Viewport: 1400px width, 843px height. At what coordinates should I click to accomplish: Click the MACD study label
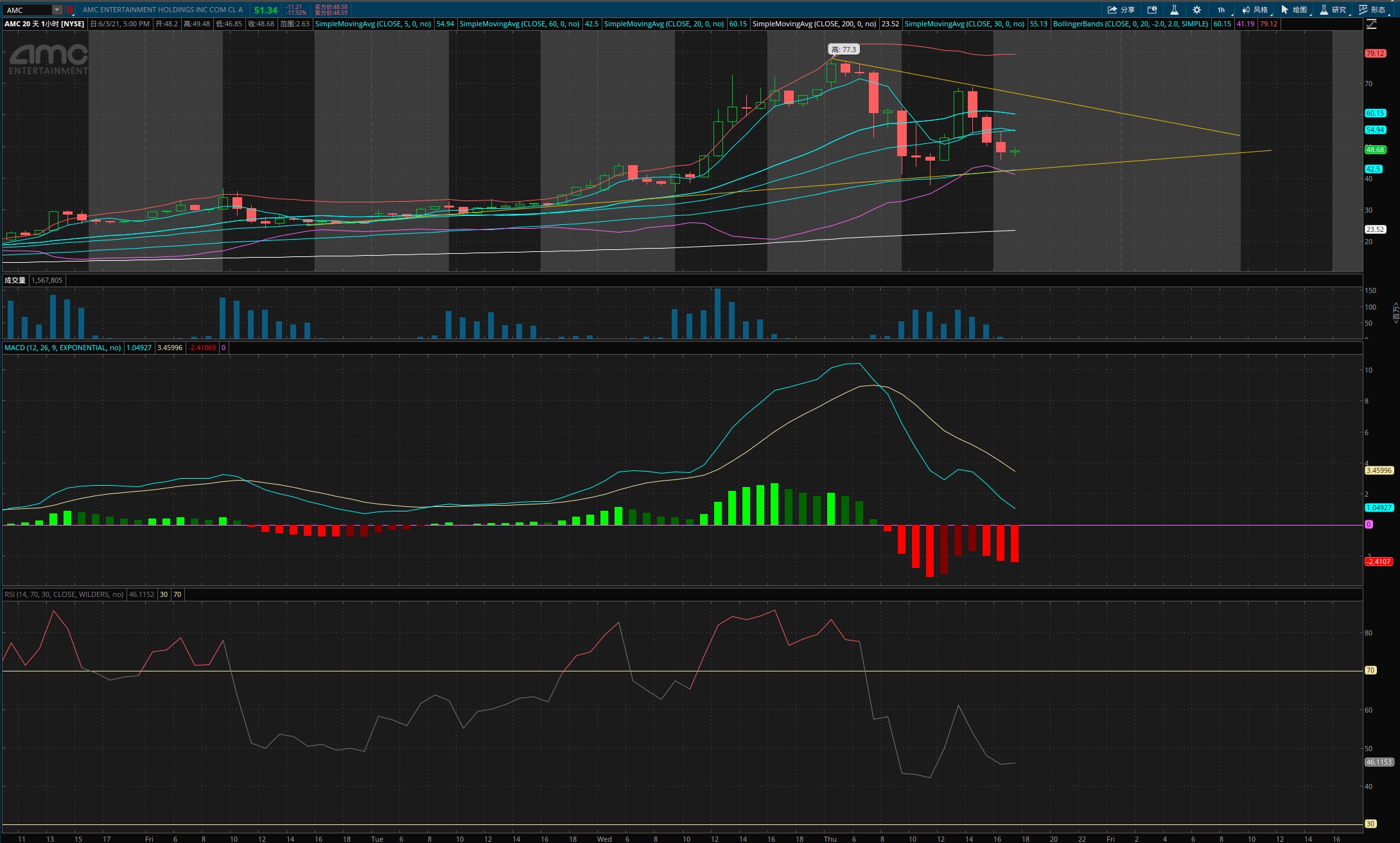[x=62, y=348]
